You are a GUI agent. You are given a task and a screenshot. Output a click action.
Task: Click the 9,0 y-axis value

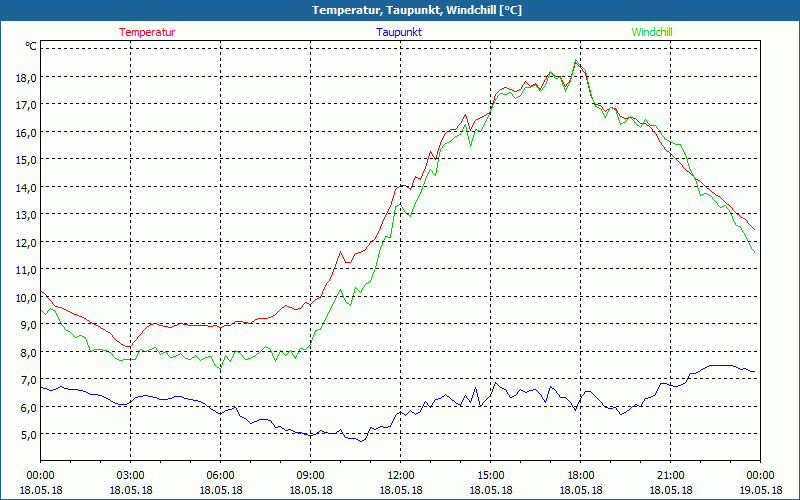pos(29,326)
